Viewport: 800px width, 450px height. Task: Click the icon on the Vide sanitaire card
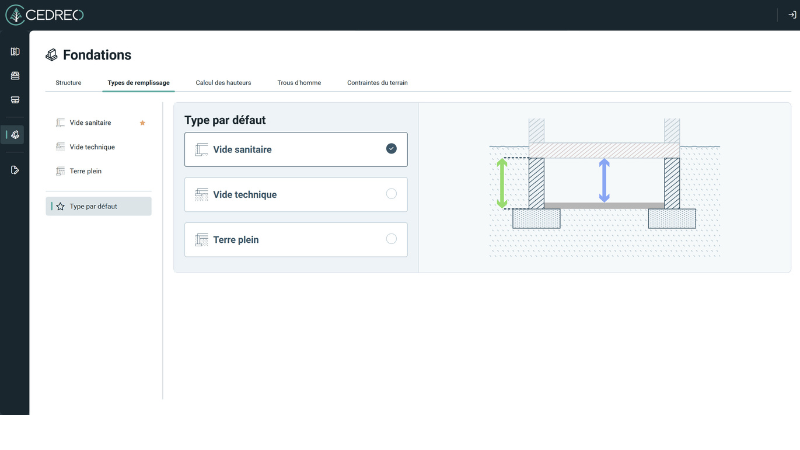(x=202, y=149)
